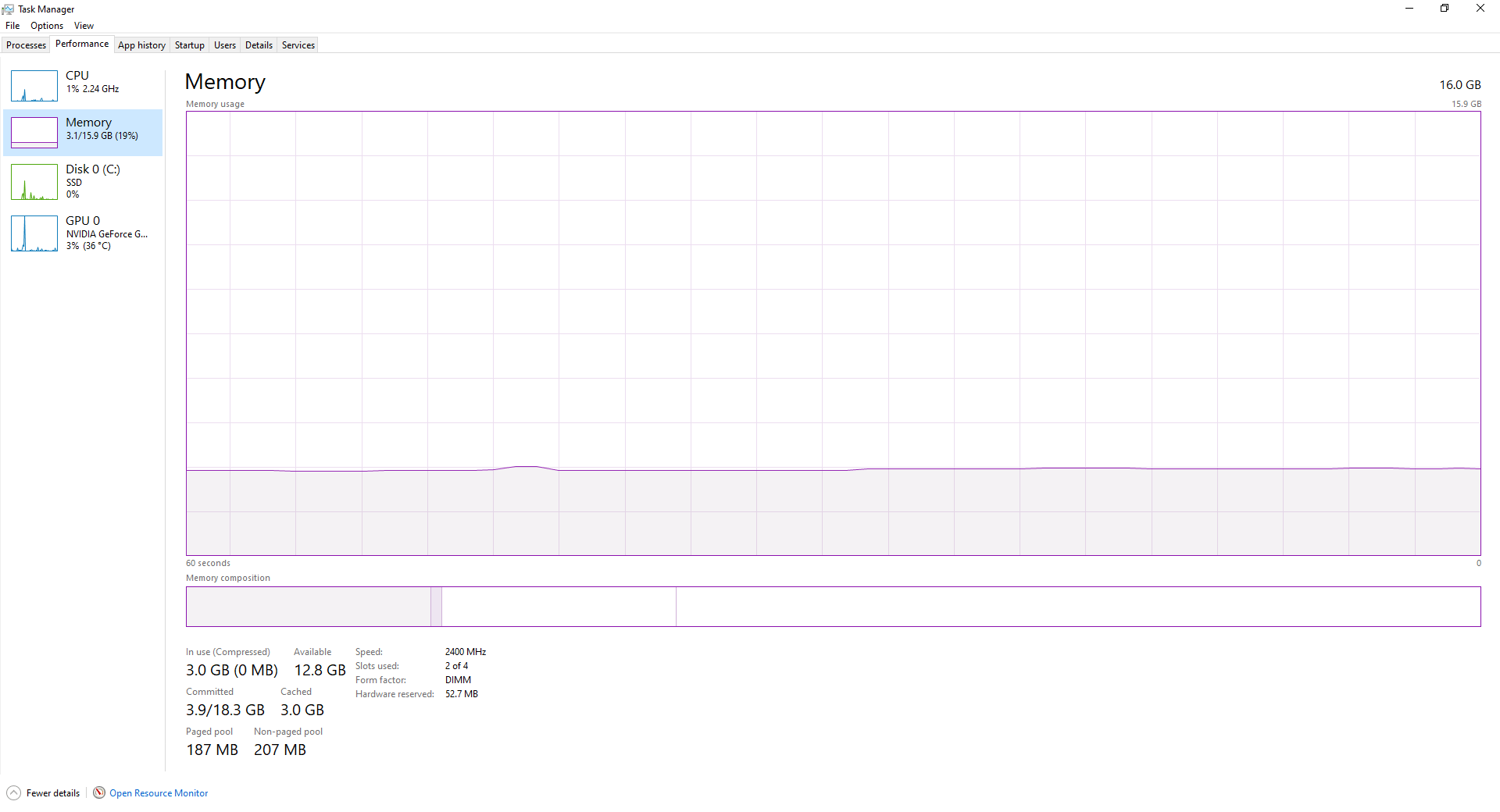Image resolution: width=1500 pixels, height=812 pixels.
Task: Click the In use value 3.0 GB (0 MB)
Action: point(232,670)
